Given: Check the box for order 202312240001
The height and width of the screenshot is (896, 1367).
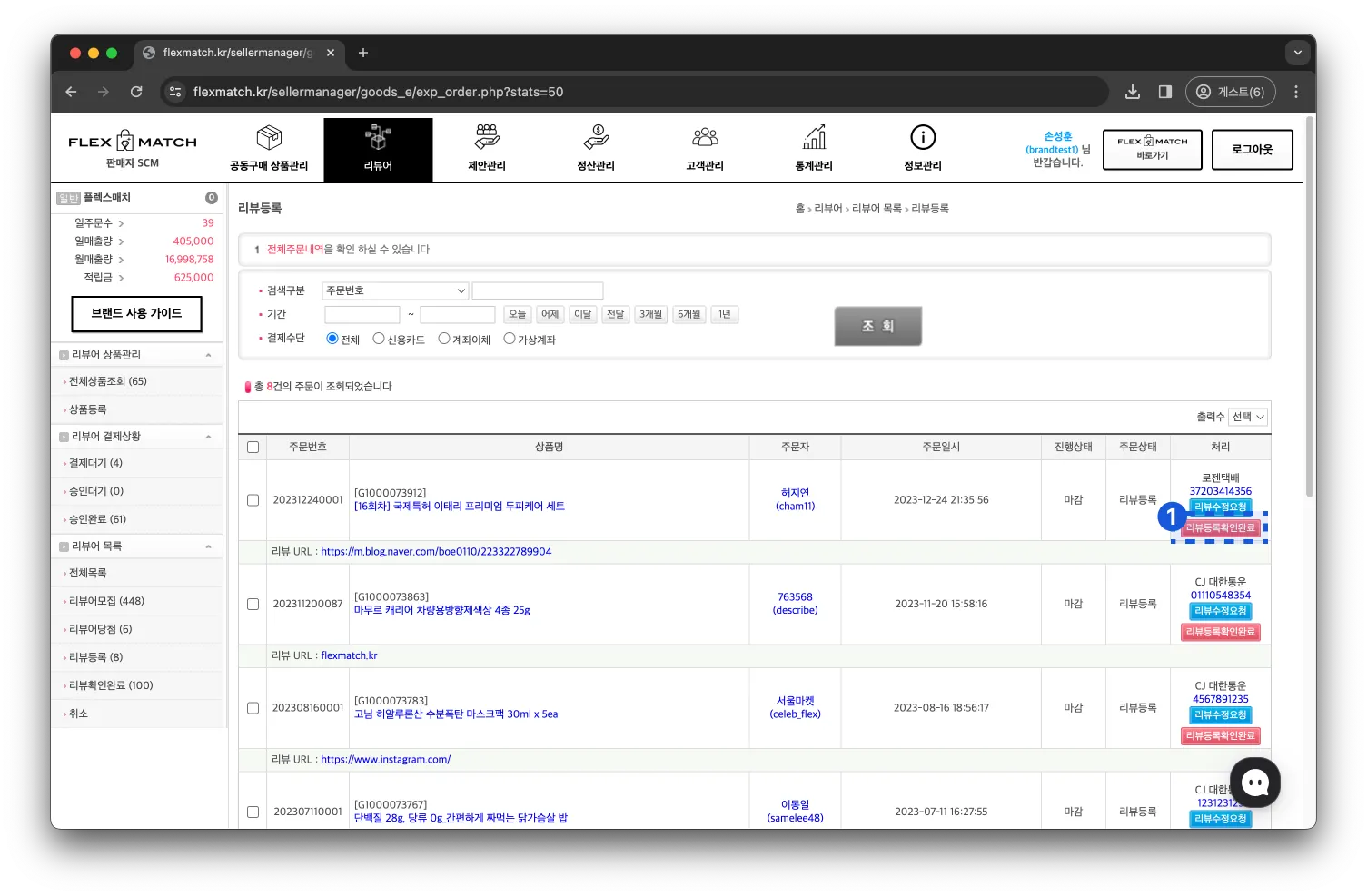Looking at the screenshot, I should 253,500.
